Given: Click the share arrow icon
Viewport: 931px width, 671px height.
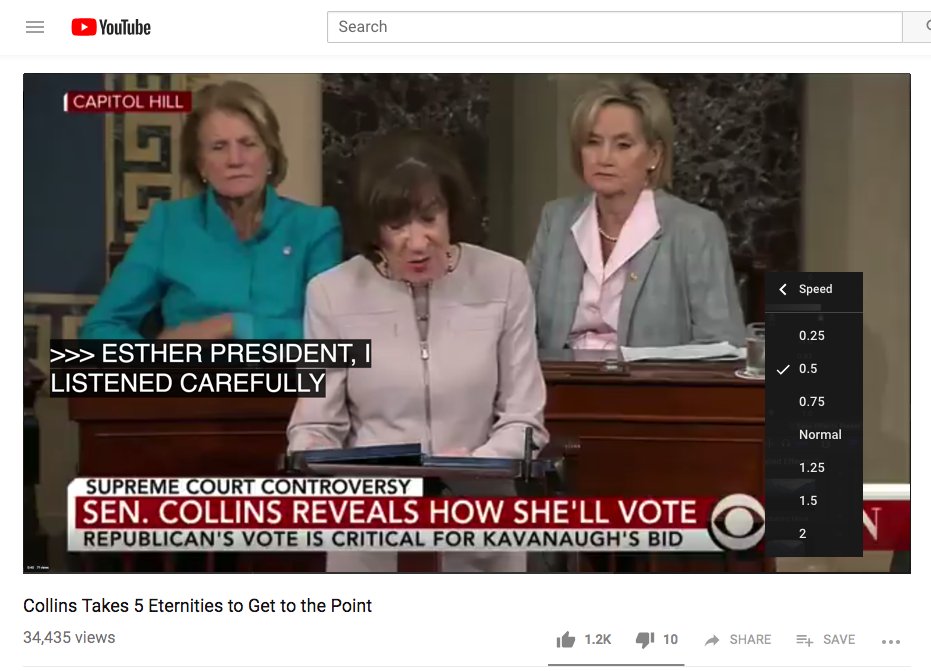Looking at the screenshot, I should (x=712, y=640).
